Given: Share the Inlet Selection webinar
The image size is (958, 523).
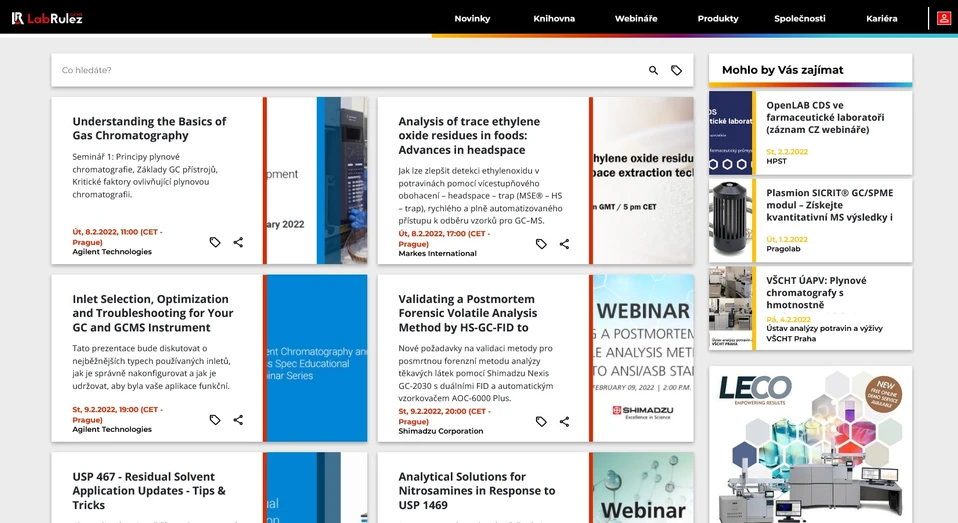Looking at the screenshot, I should (x=238, y=420).
